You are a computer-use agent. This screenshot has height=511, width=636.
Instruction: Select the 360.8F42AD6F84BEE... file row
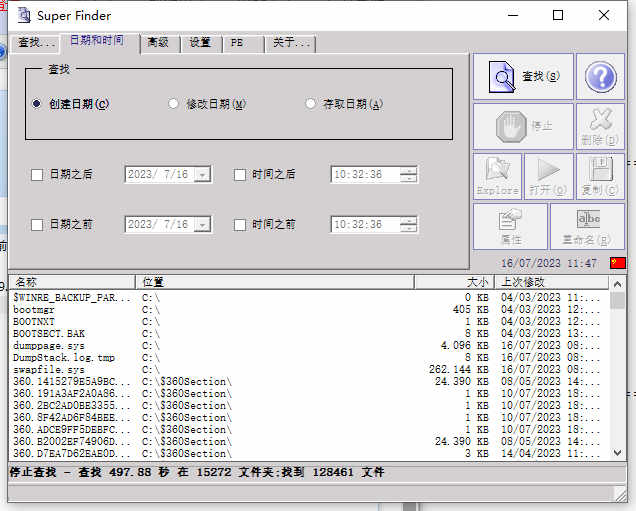309,418
